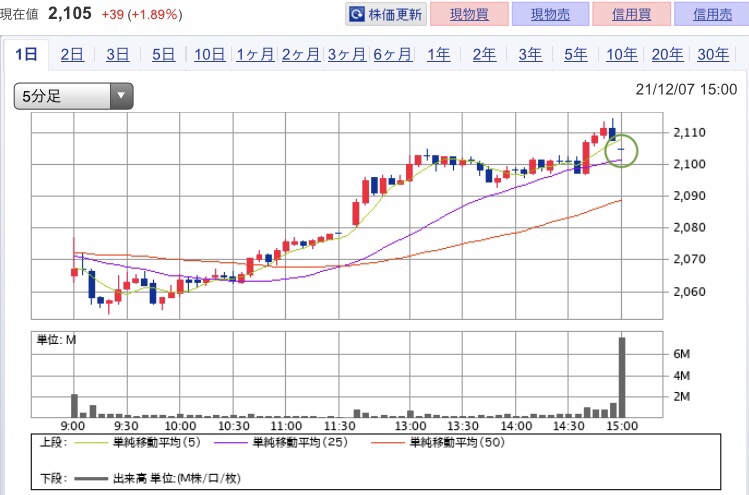
Task: Click the 2,060 price axis label
Action: pyautogui.click(x=689, y=291)
